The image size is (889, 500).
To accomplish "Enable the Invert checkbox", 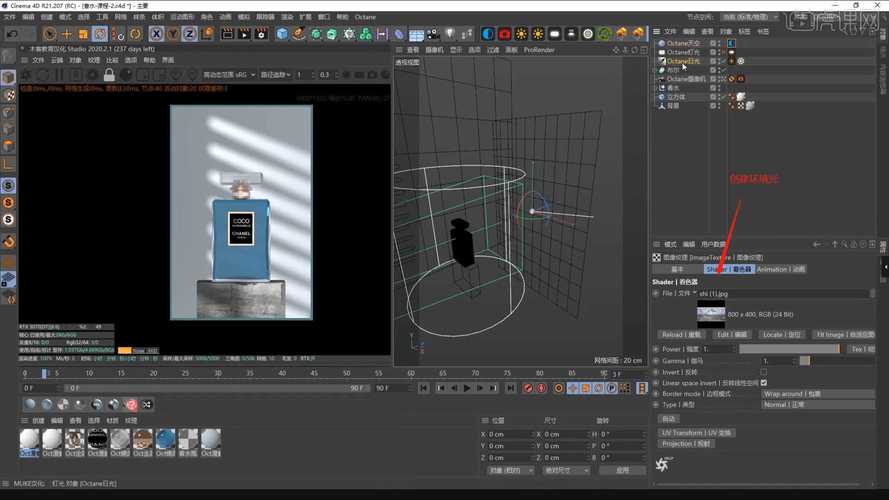I will click(x=764, y=372).
